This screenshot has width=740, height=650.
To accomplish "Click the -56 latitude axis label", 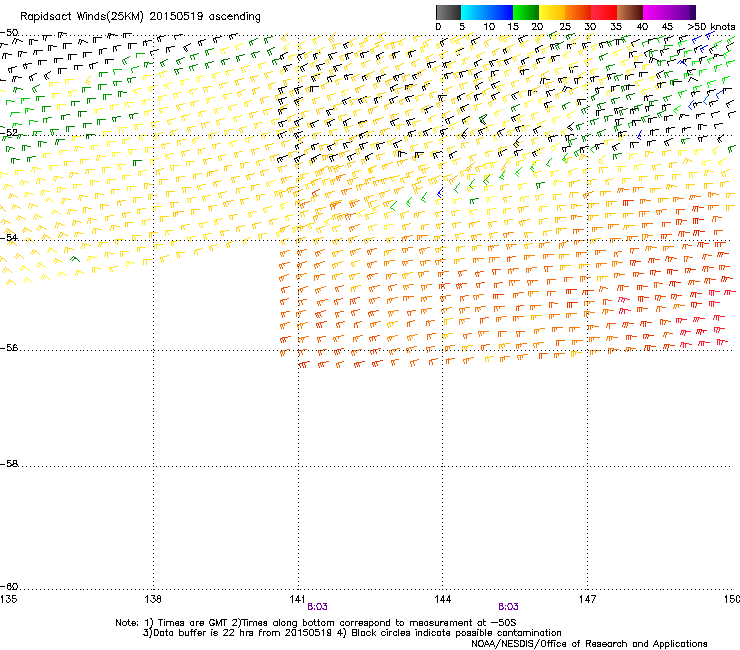I will point(9,348).
